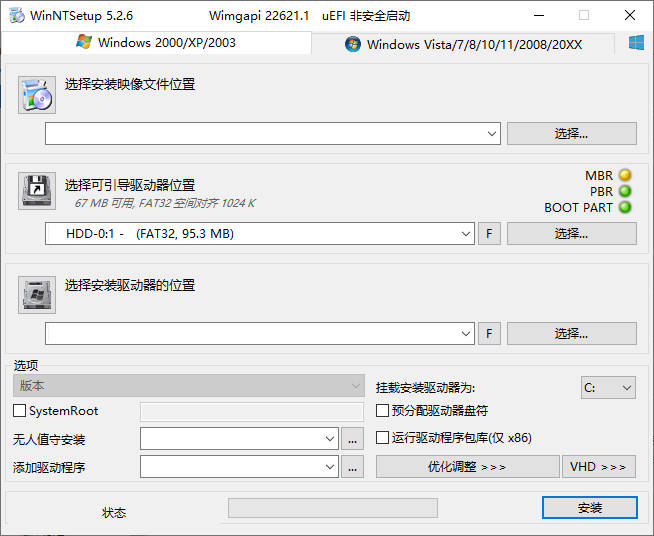Image resolution: width=654 pixels, height=536 pixels.
Task: Switch to Windows Vista/7/8/10/11/2008/20XX tab
Action: pyautogui.click(x=463, y=44)
